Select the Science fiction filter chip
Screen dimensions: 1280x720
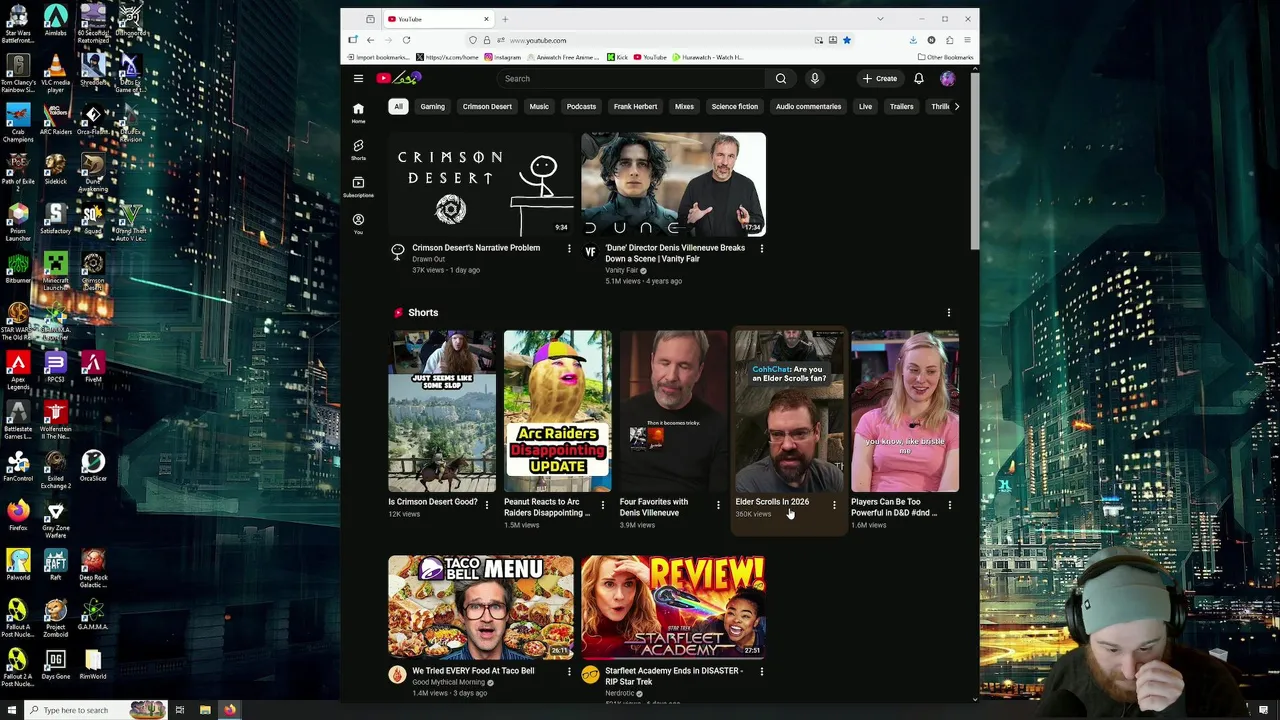pos(734,106)
